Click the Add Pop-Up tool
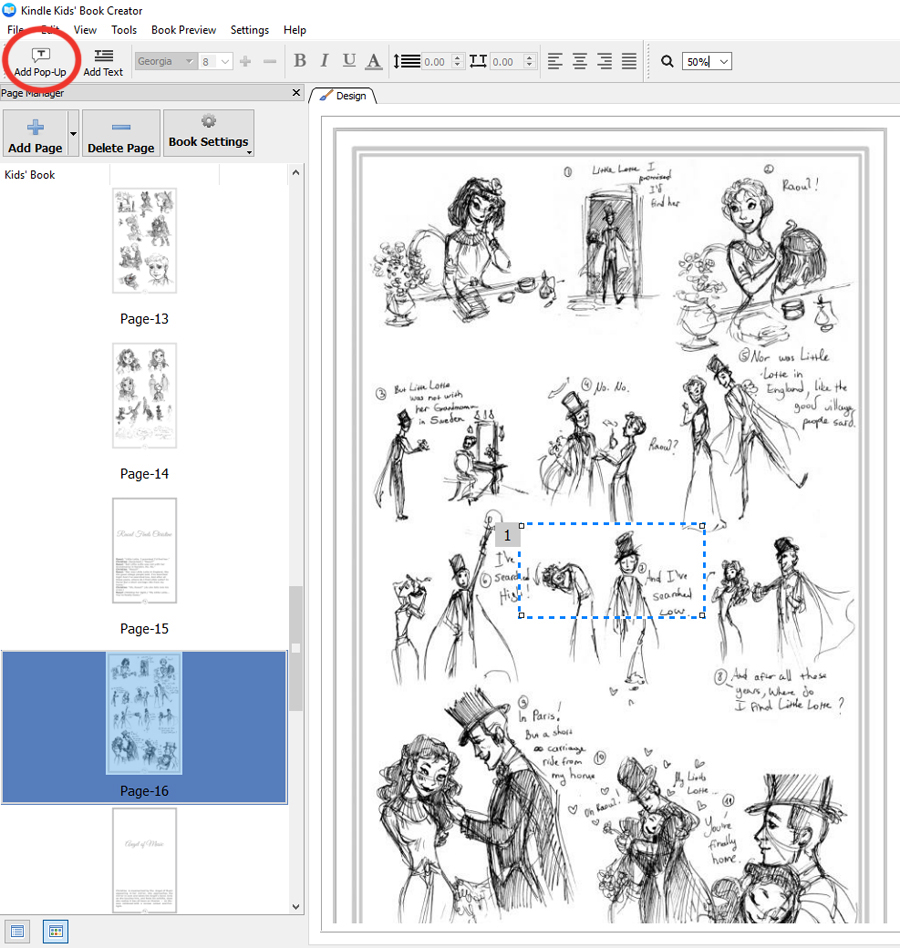The height and width of the screenshot is (948, 900). (40, 62)
